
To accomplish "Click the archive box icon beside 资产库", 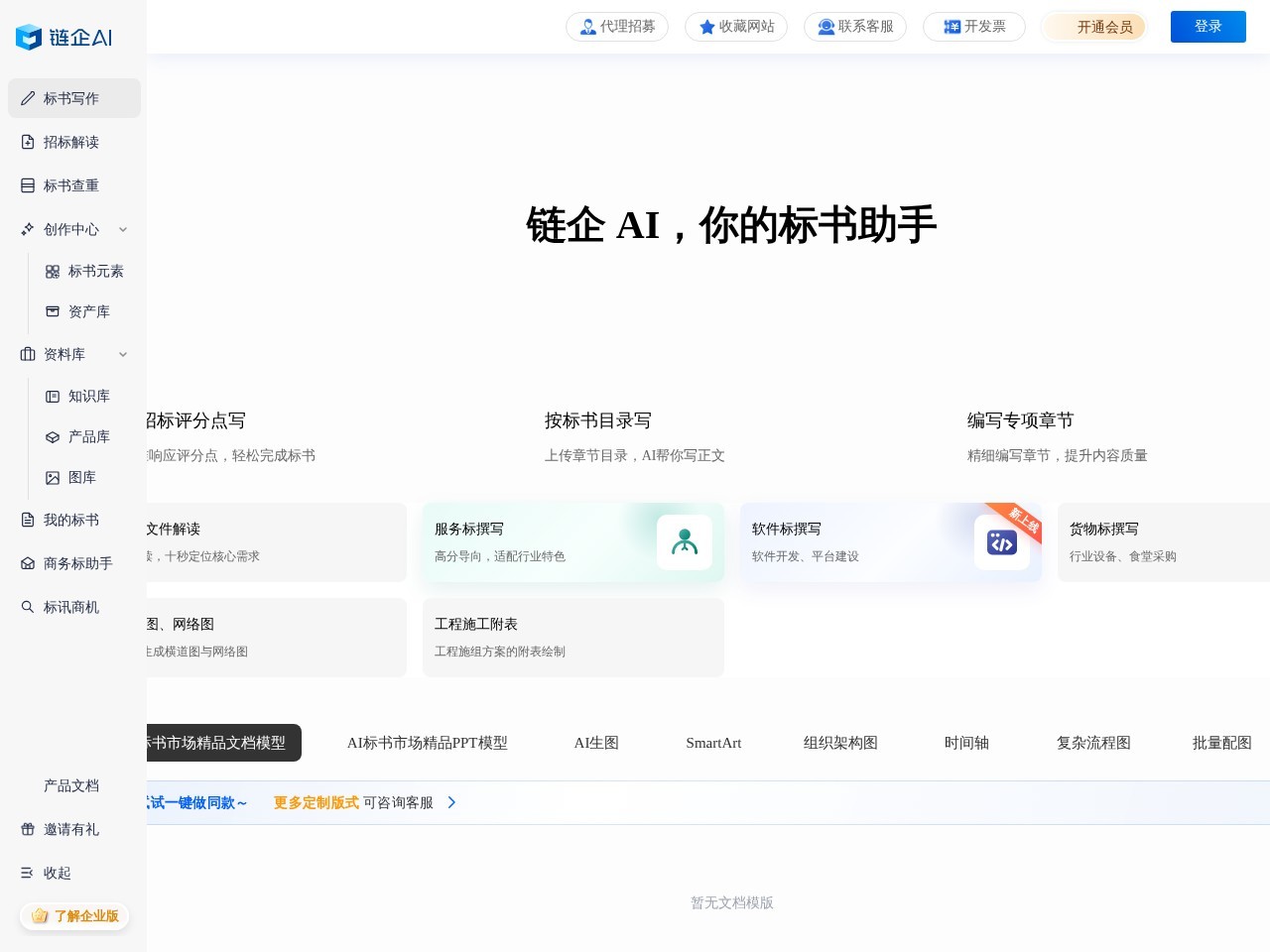I will [53, 311].
